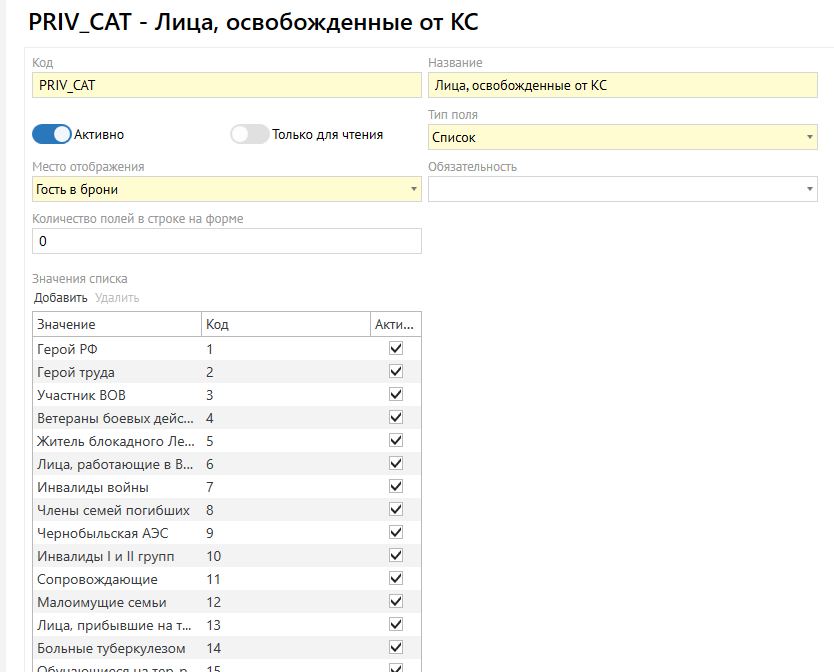This screenshot has width=834, height=672.
Task: Toggle active checkbox for Больные туберкулезом
Action: tap(396, 648)
